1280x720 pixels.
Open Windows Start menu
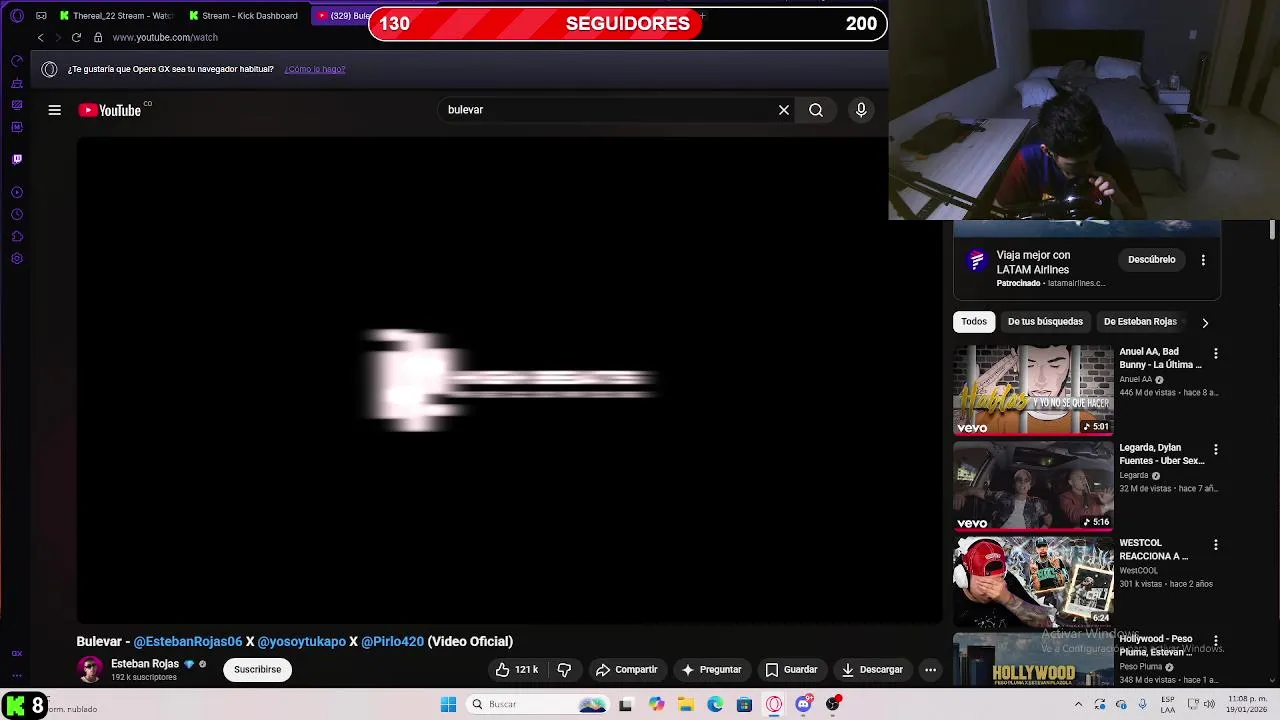click(x=448, y=704)
